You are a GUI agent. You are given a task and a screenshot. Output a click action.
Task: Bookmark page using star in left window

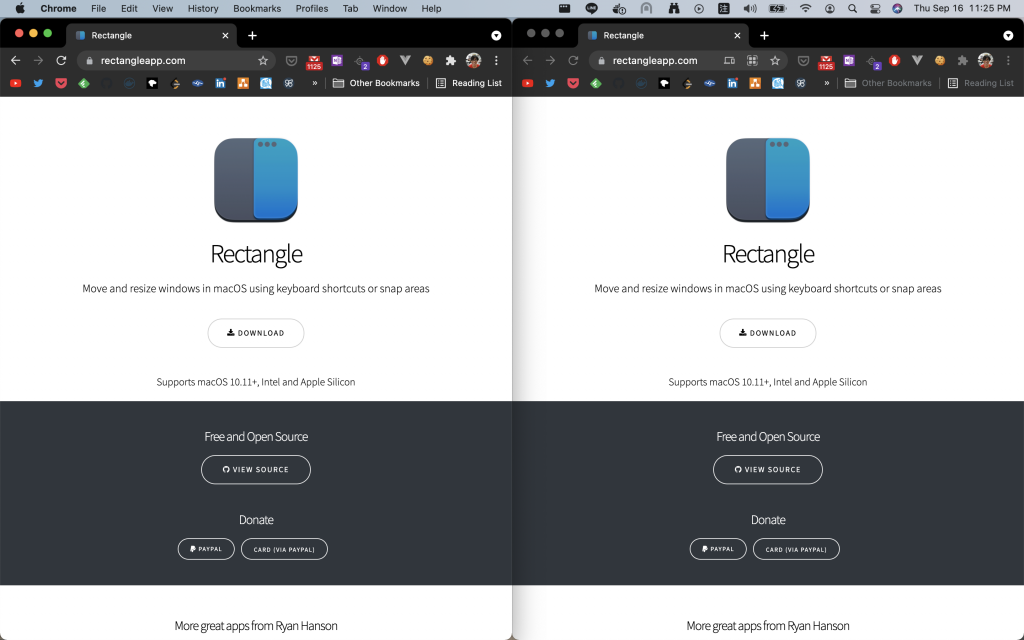263,61
